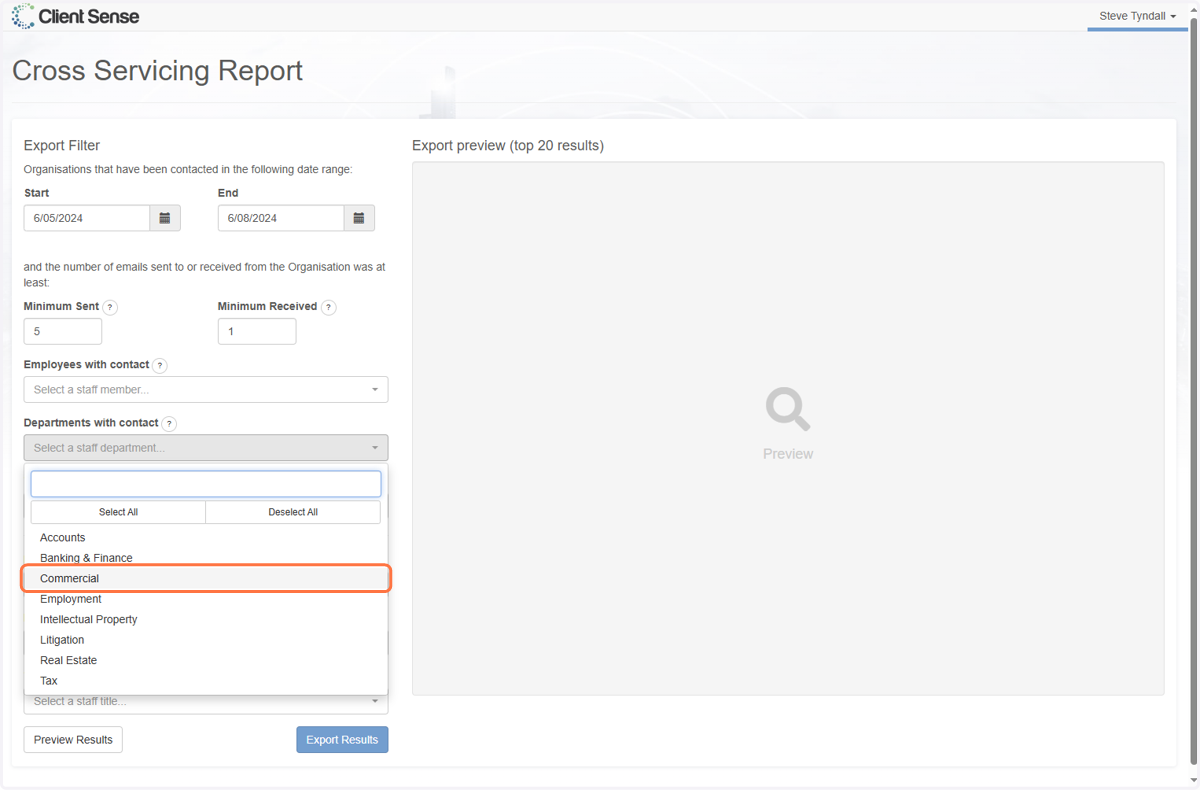Select Tax department option
The width and height of the screenshot is (1200, 790).
click(x=206, y=681)
